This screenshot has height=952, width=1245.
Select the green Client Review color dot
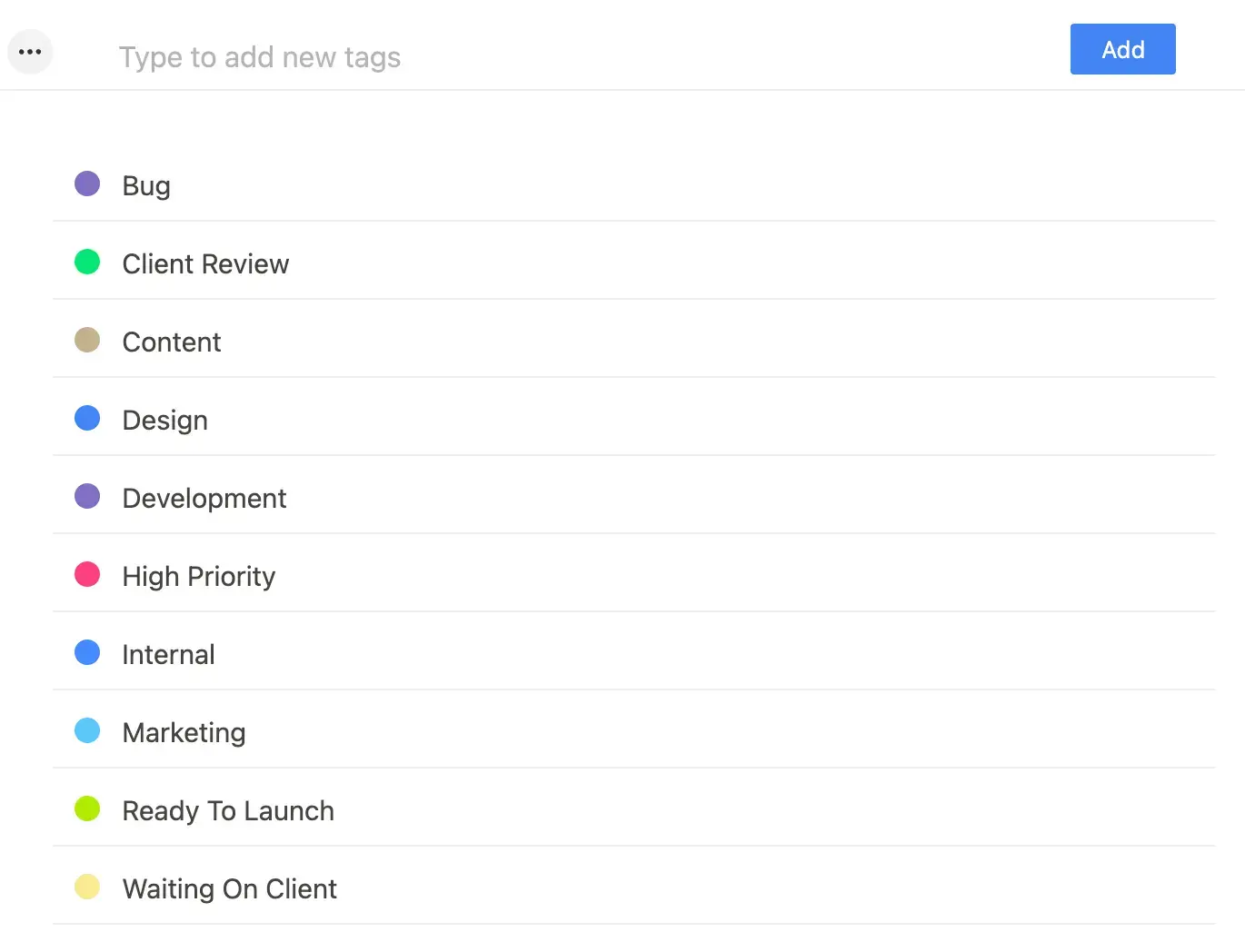point(87,263)
